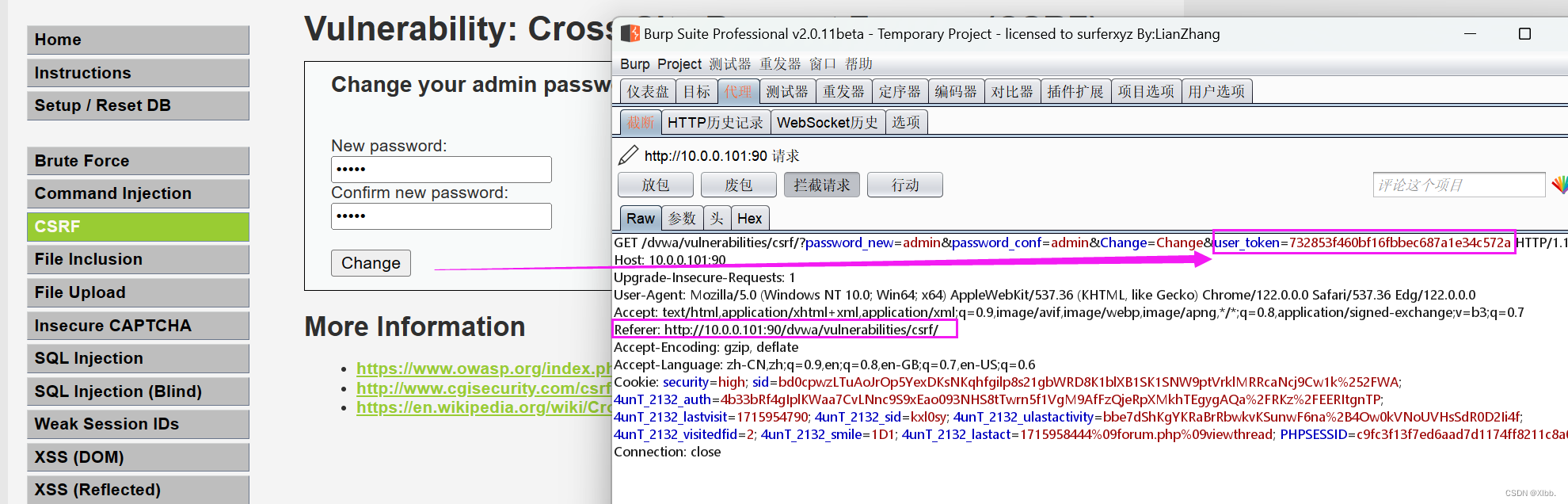Open the HTTP历史记录 sub-tab
Image resolution: width=1568 pixels, height=504 pixels.
tap(715, 122)
